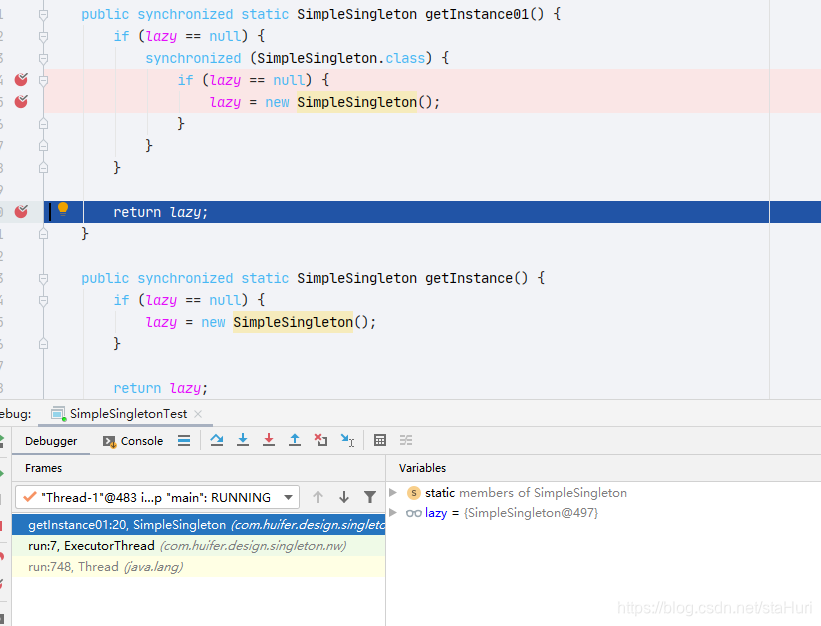821x626 pixels.
Task: Click the frames filter funnel icon
Action: (370, 497)
